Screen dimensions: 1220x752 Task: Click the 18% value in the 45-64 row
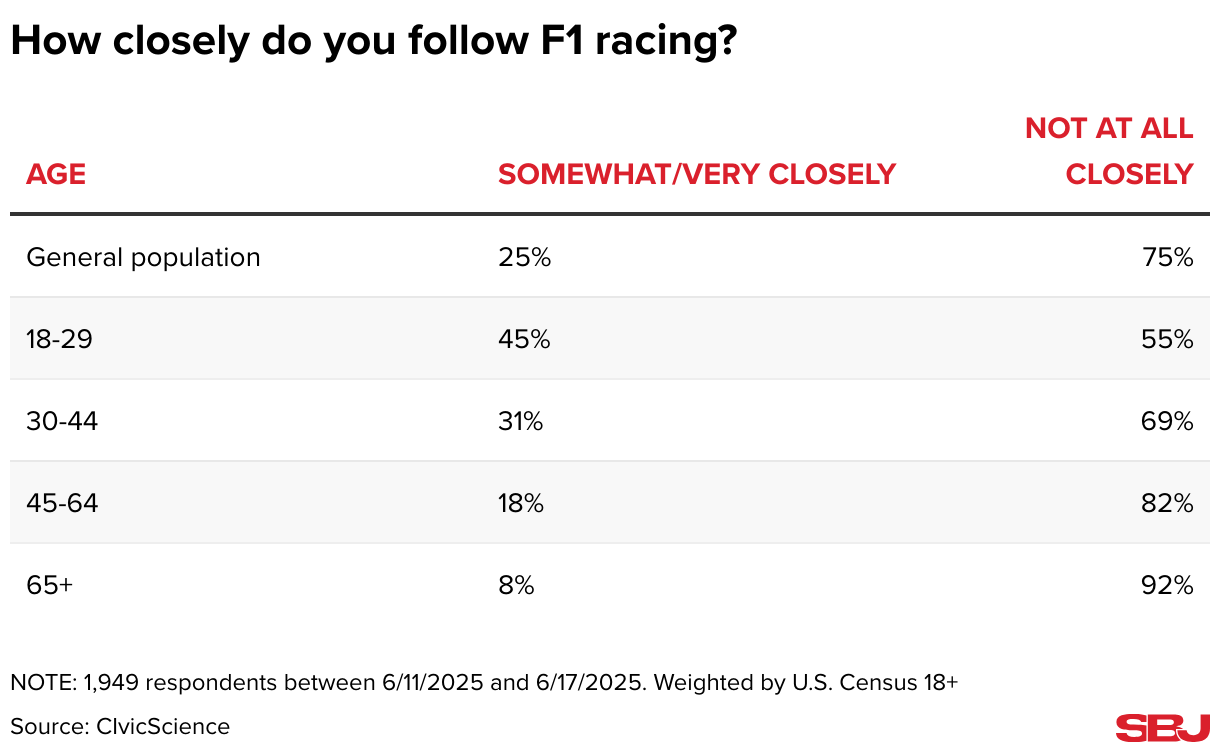click(521, 503)
